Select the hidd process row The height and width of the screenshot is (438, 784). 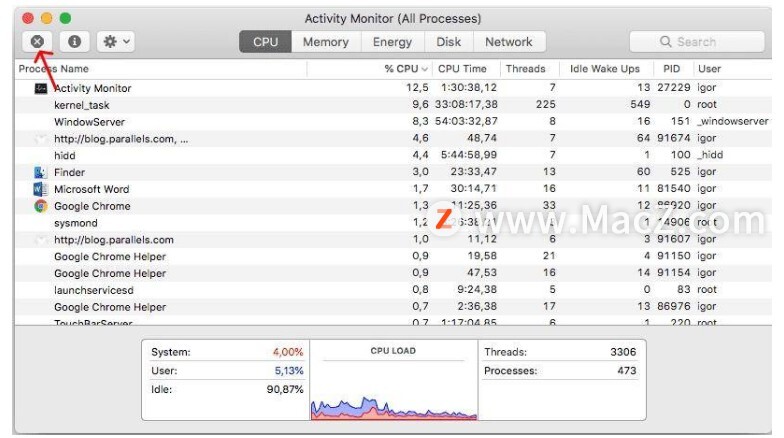click(x=393, y=156)
